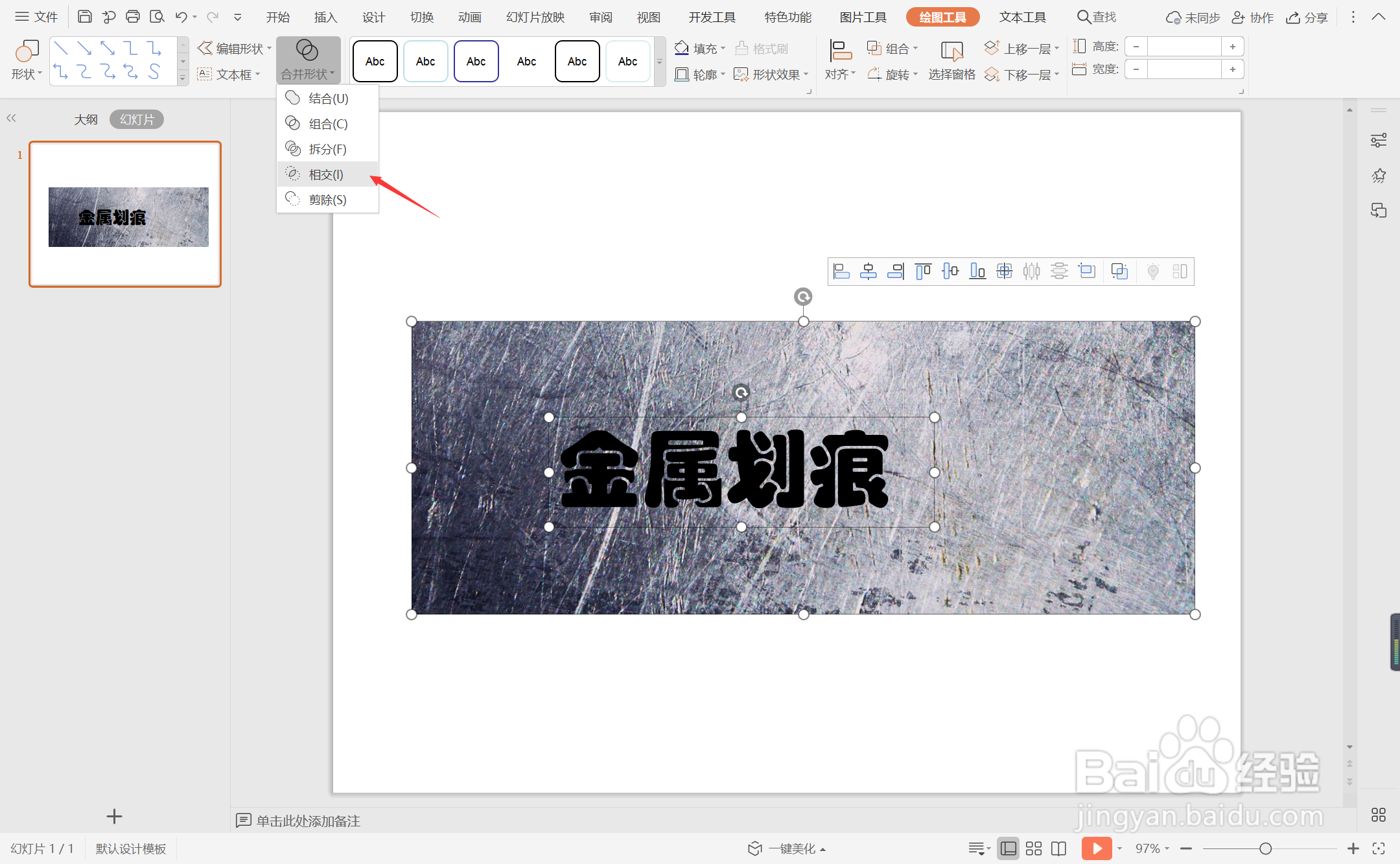Switch to reading view in status bar
This screenshot has height=864, width=1400.
click(1058, 848)
